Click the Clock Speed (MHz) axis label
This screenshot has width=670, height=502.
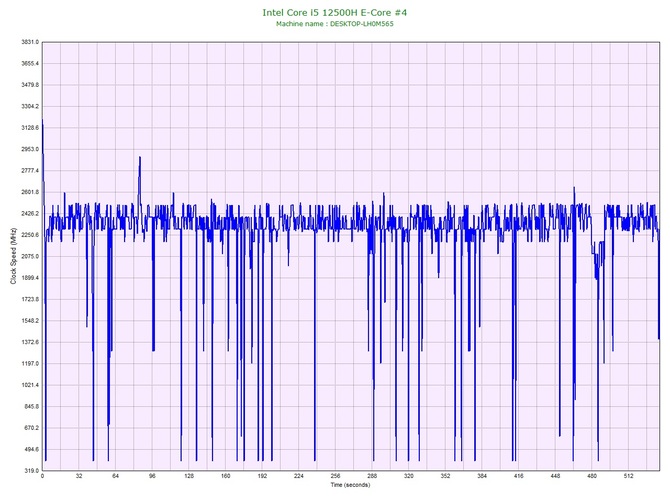coord(13,256)
